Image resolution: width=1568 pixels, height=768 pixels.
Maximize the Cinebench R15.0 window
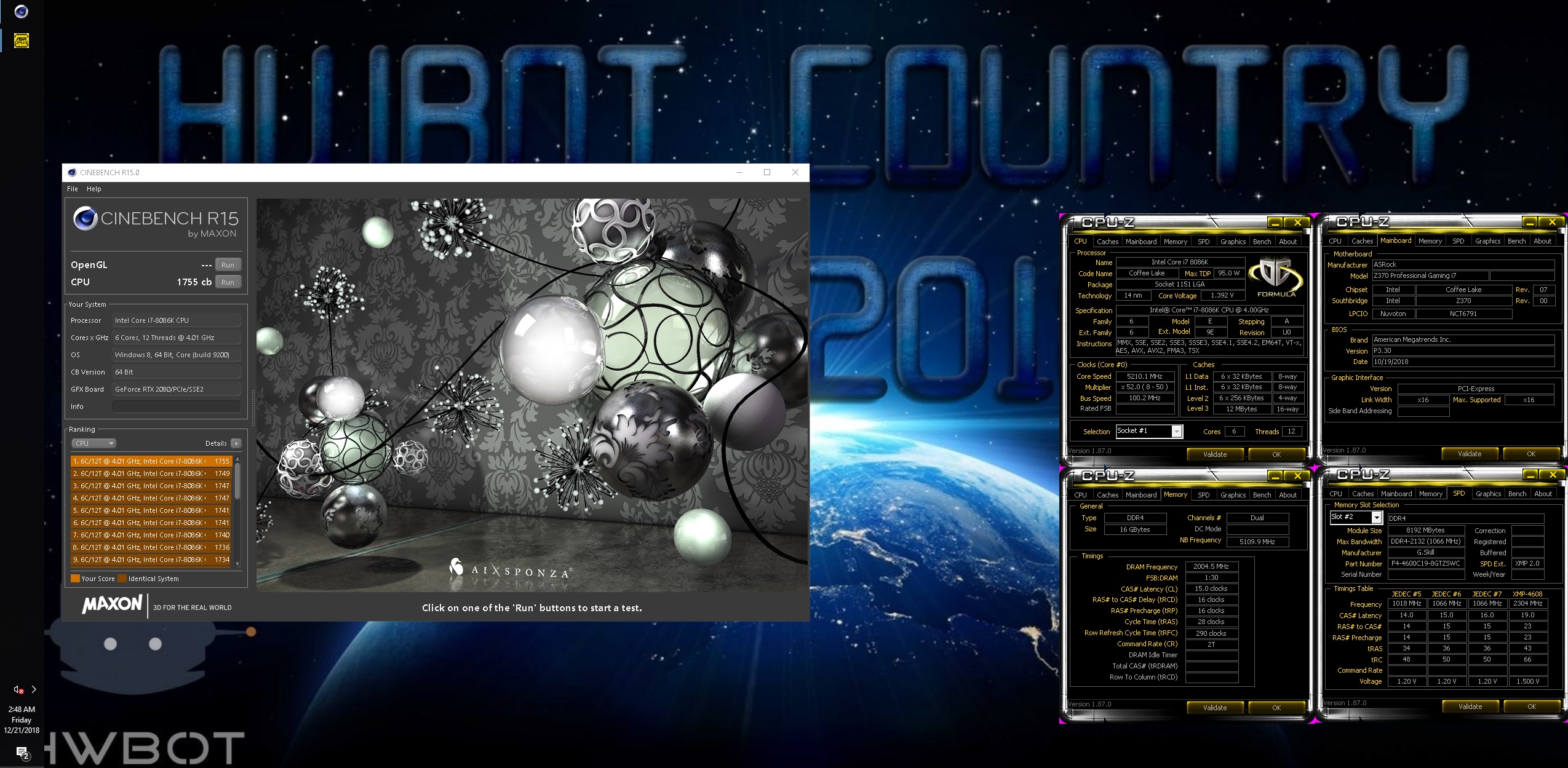tap(767, 173)
